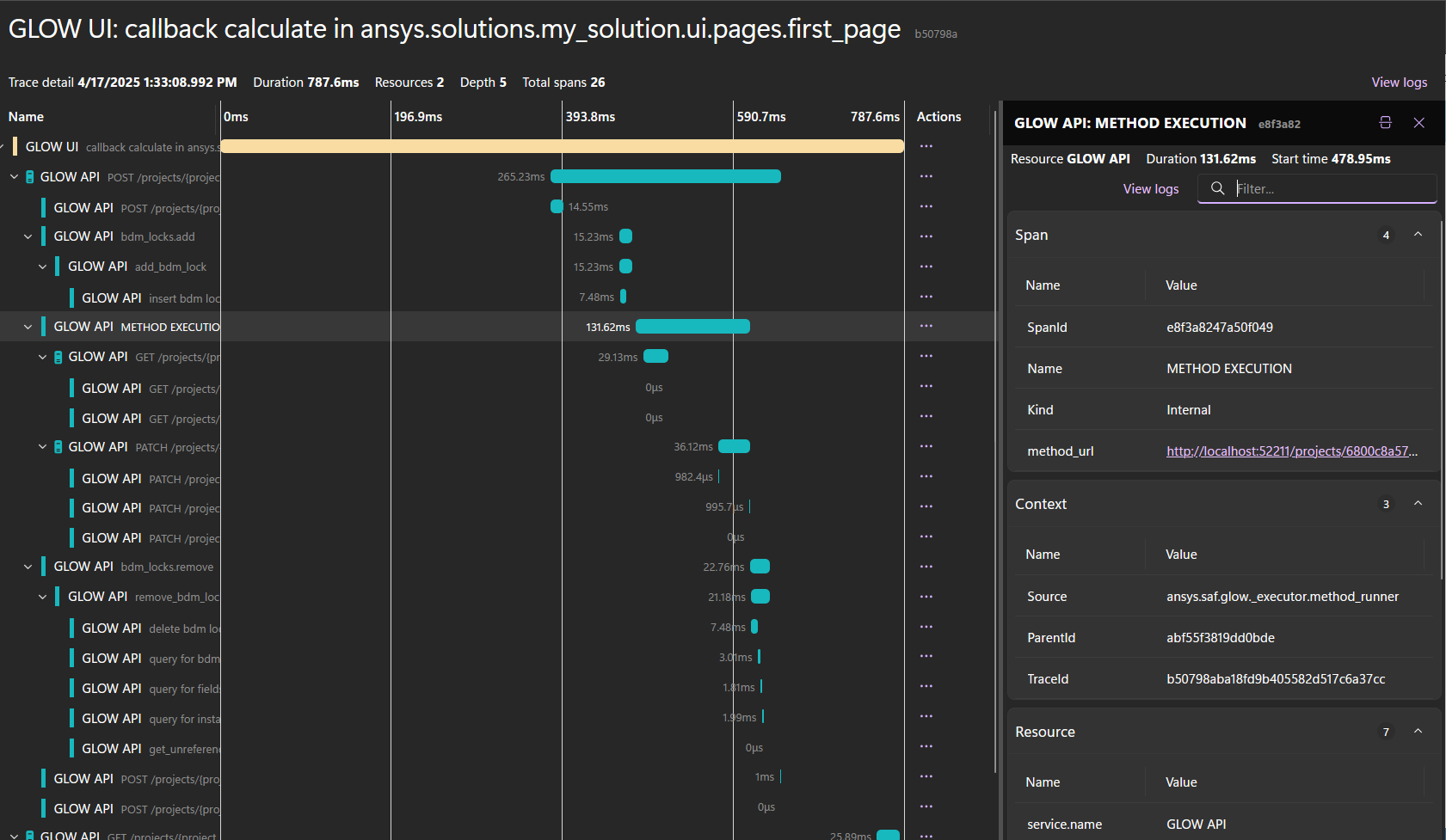The image size is (1446, 840).
Task: Open actions menu for bdm_locks.remove span
Action: point(926,567)
